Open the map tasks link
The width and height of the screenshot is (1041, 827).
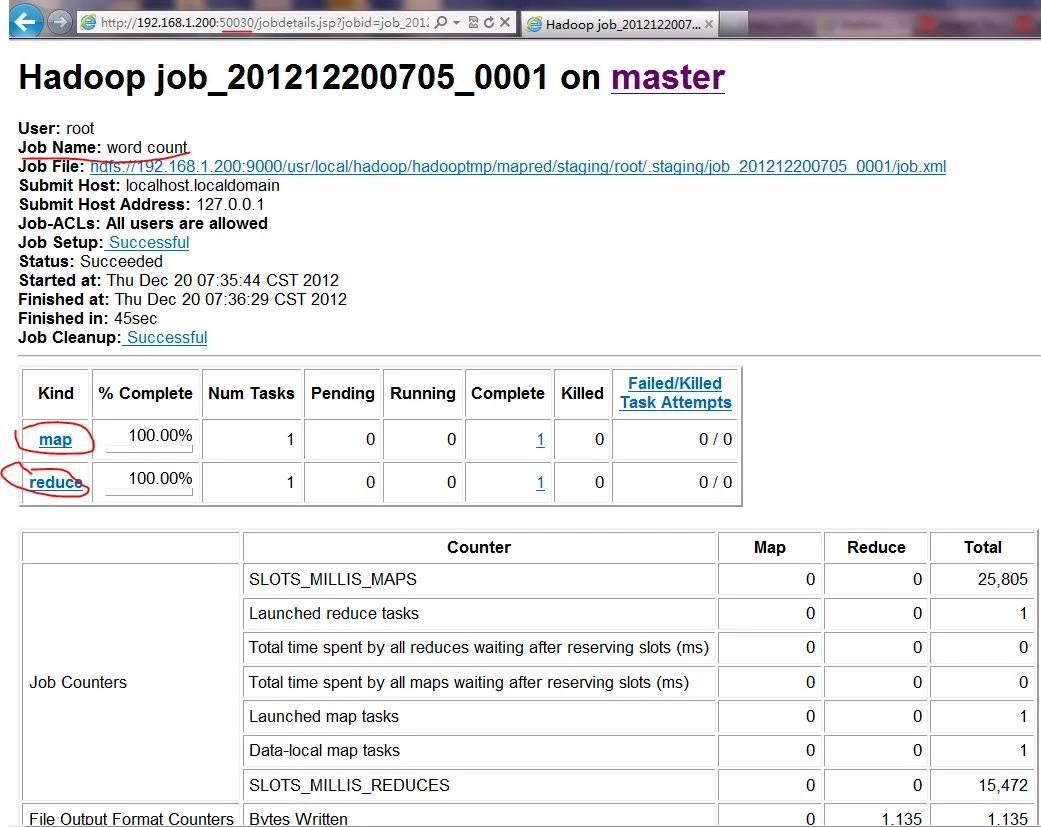pyautogui.click(x=55, y=440)
